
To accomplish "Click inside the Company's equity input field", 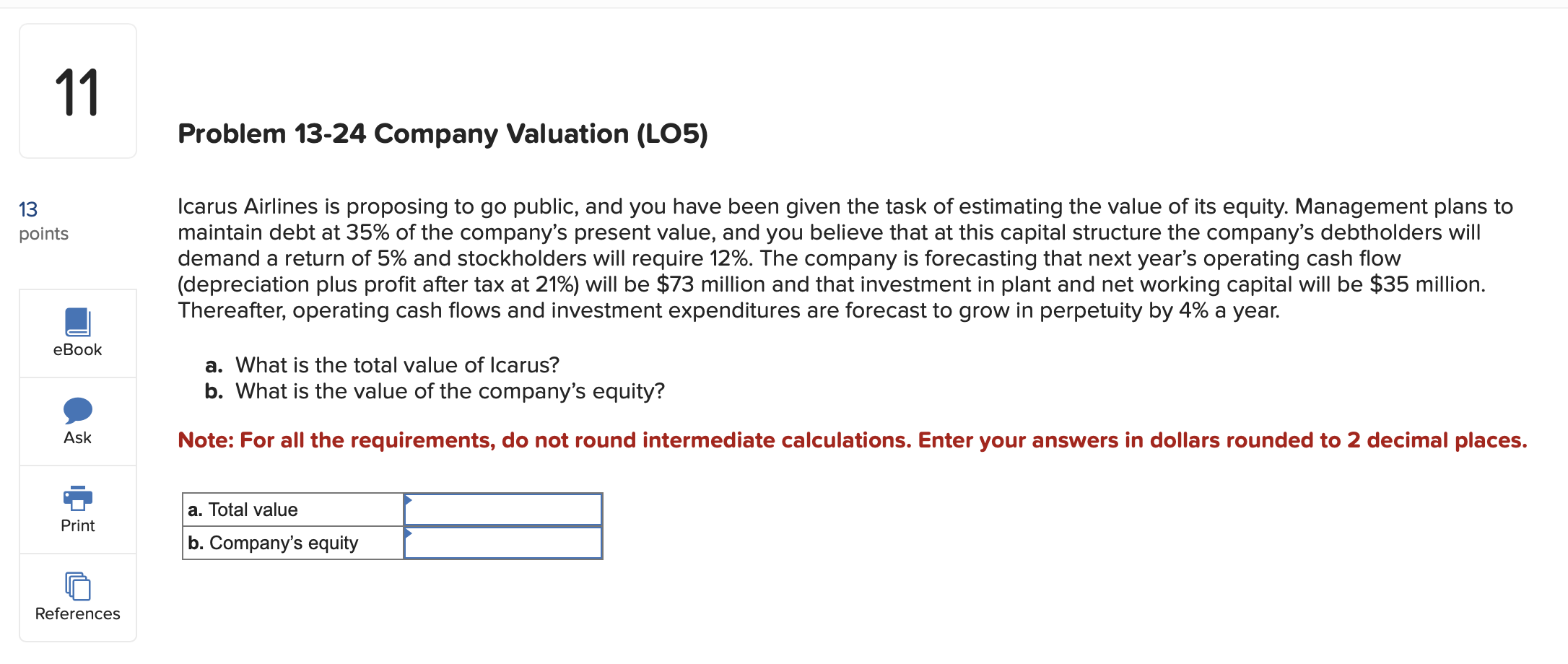I will click(x=503, y=542).
